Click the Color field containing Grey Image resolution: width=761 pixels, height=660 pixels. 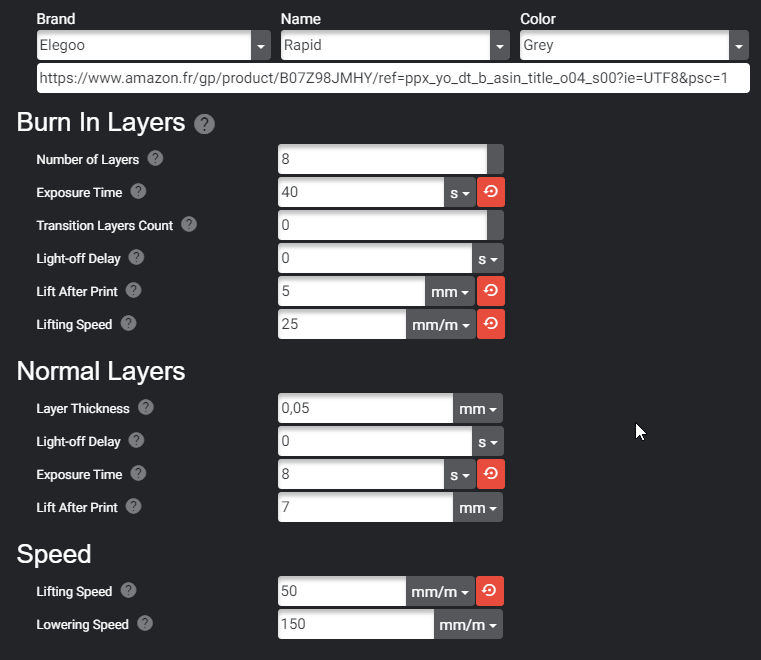point(625,46)
